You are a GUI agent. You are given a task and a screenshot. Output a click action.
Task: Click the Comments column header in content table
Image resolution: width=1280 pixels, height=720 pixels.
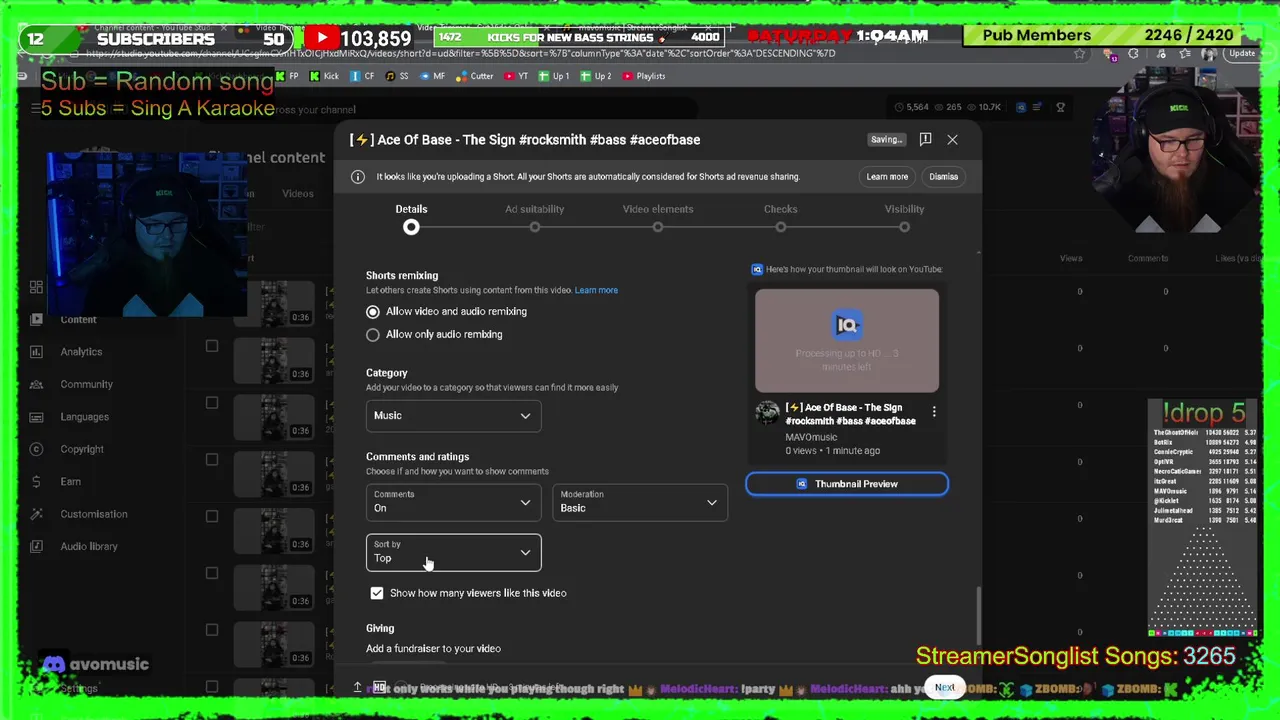pos(1148,259)
